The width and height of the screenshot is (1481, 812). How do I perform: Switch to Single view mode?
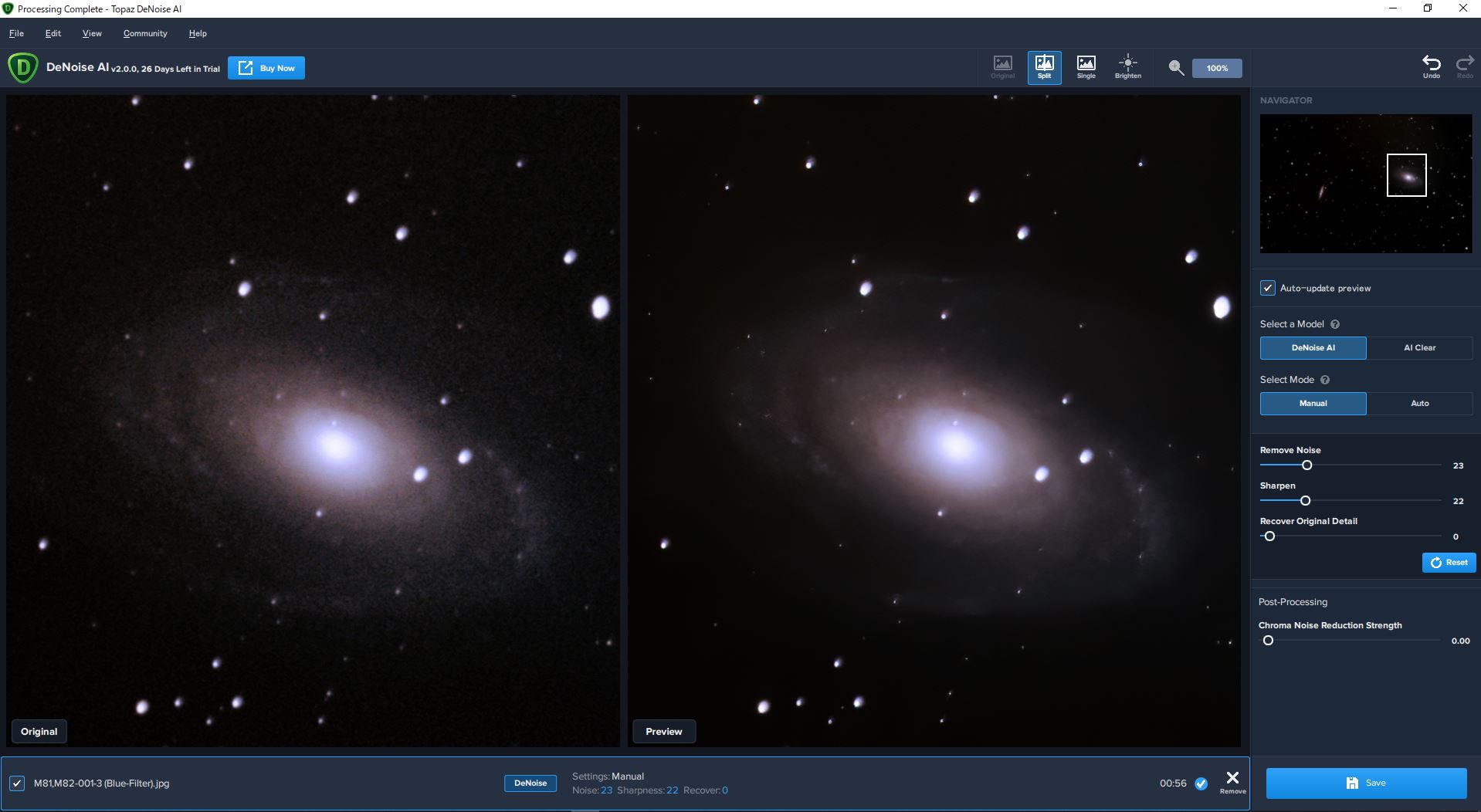(x=1086, y=67)
